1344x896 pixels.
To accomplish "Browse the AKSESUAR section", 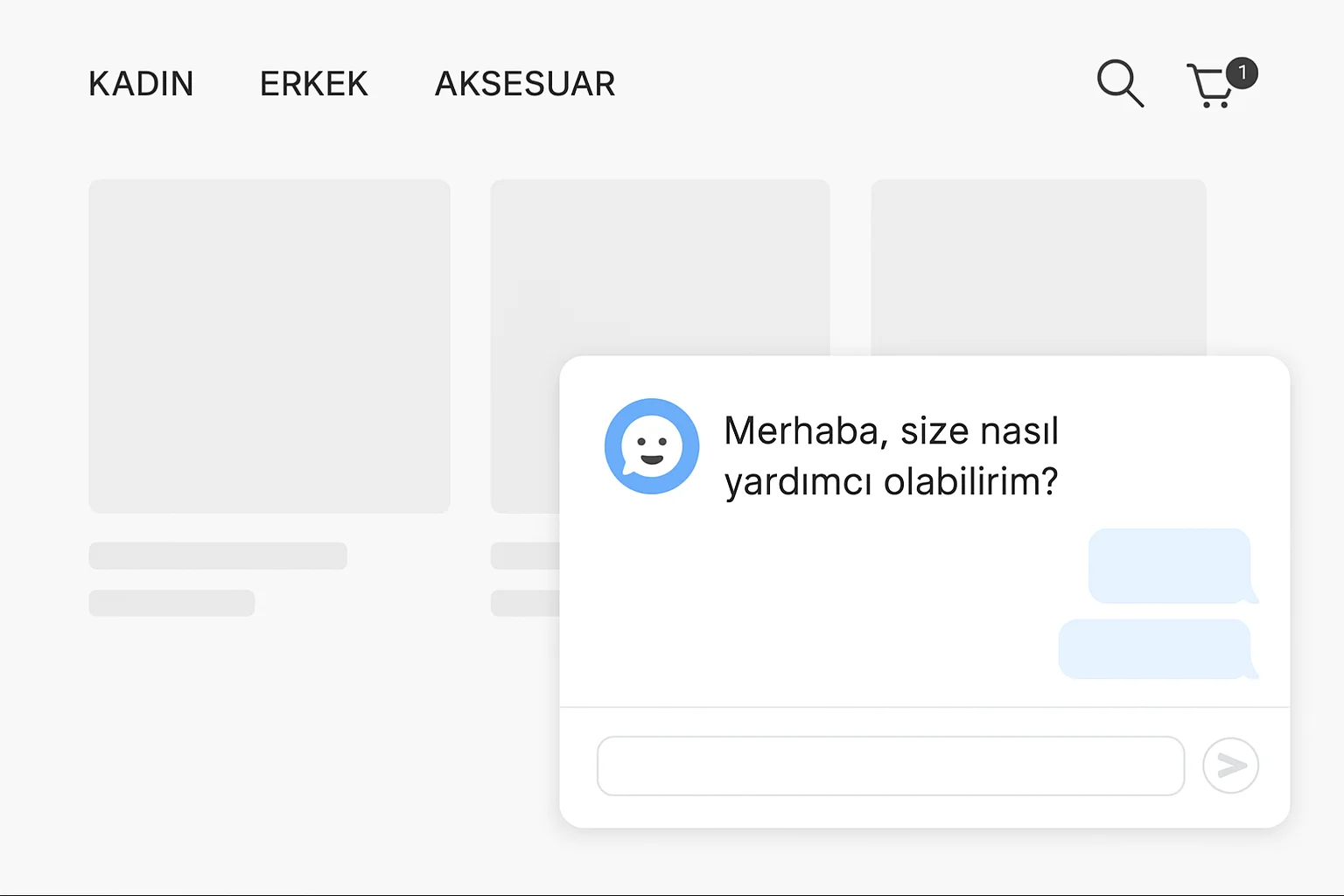I will pyautogui.click(x=525, y=84).
